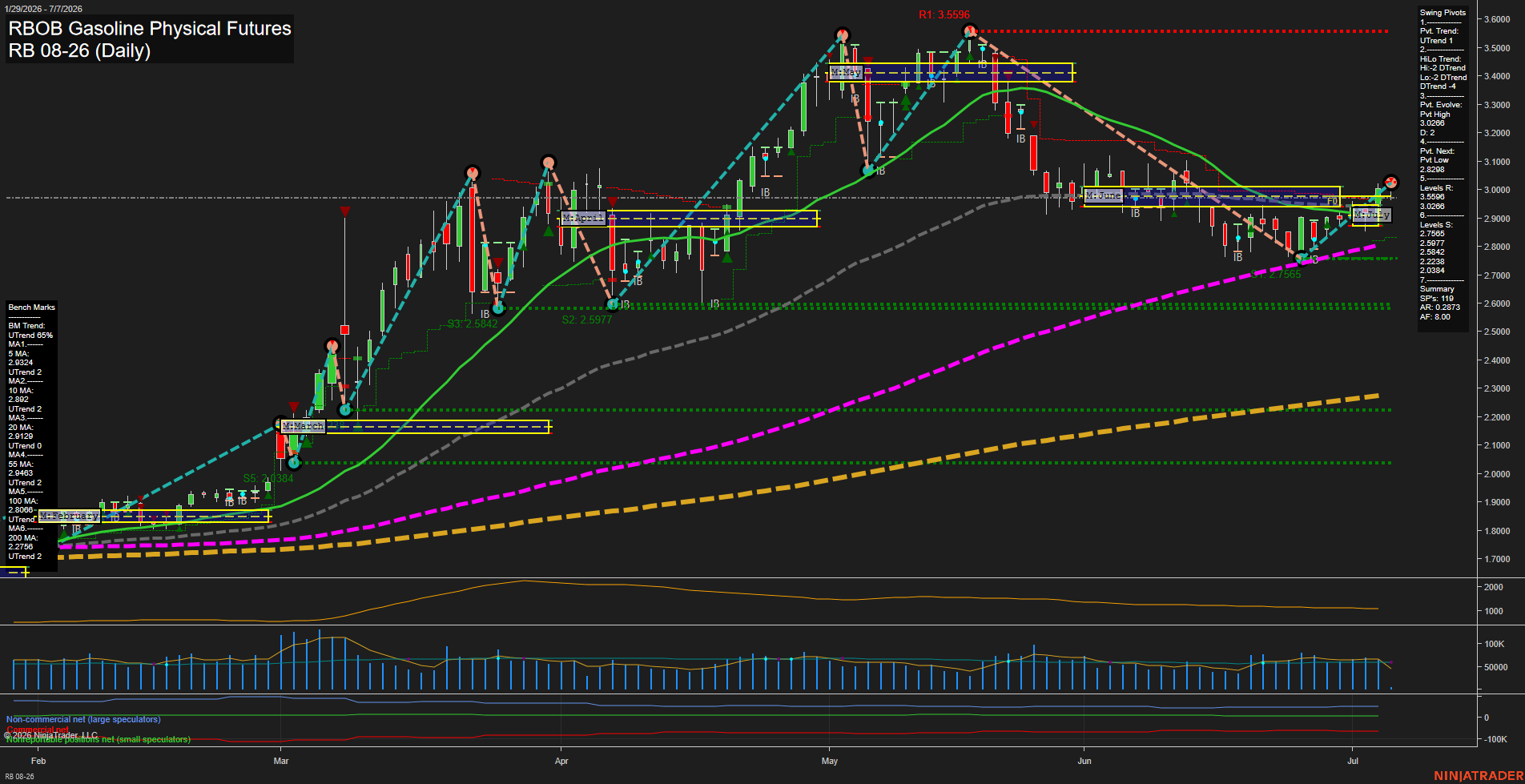Screen dimensions: 1525x784
Task: Click the 'AF: 8.00' summary entry
Action: [x=1435, y=317]
